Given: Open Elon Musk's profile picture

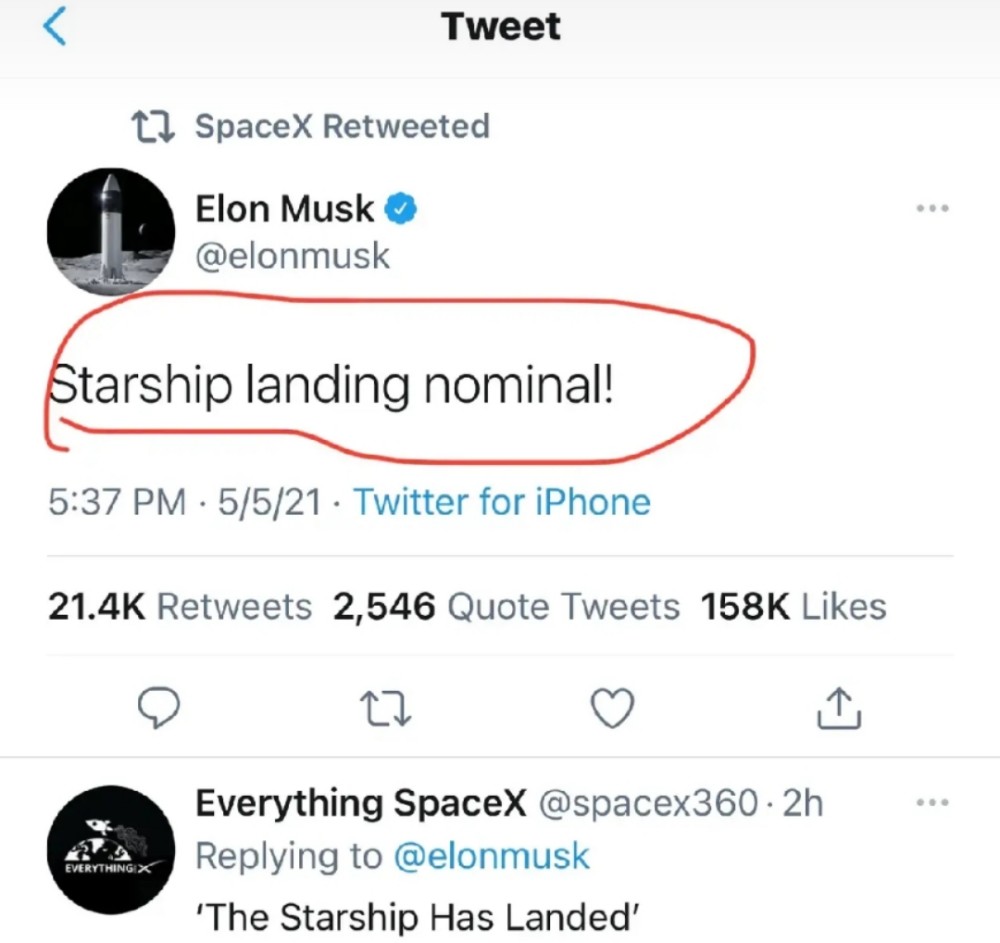Looking at the screenshot, I should tap(111, 232).
